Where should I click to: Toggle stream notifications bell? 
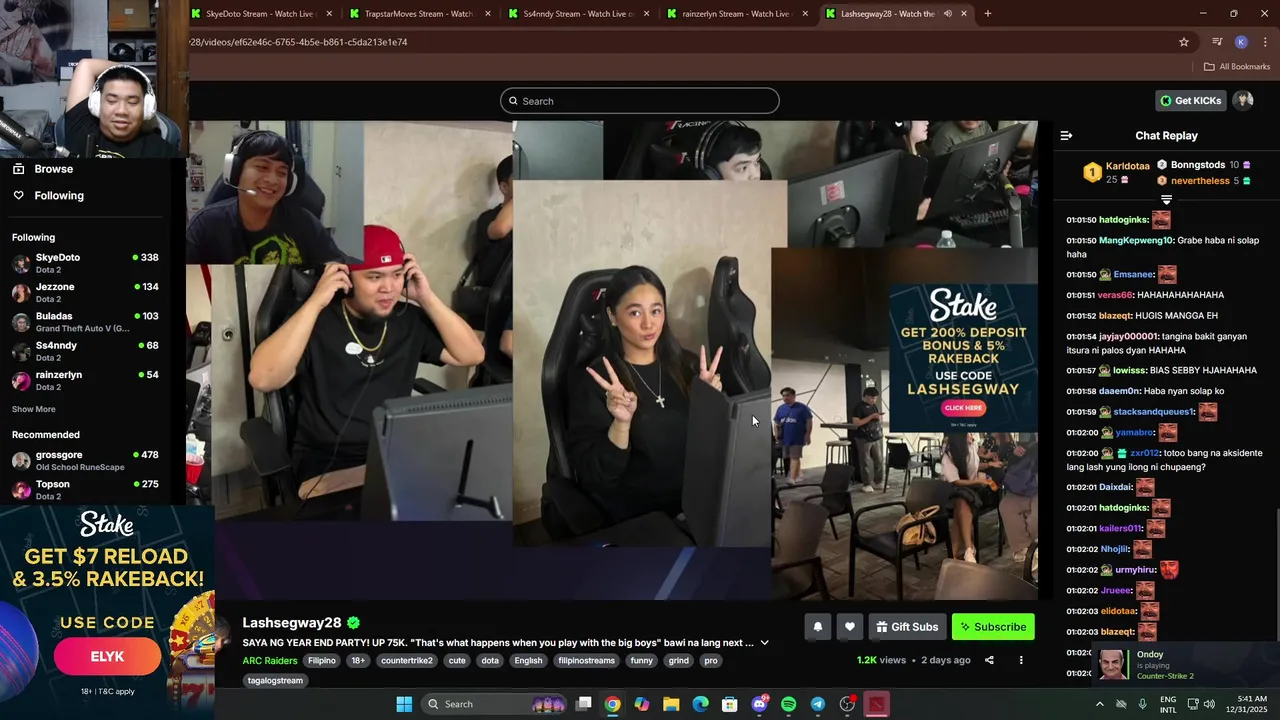tap(817, 627)
